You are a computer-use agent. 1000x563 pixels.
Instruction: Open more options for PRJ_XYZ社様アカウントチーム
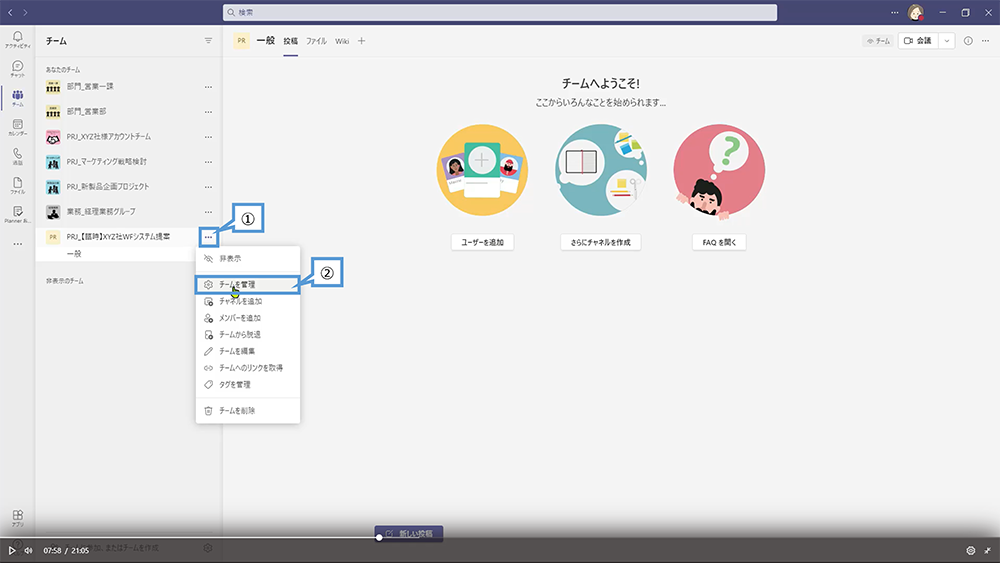(x=209, y=136)
